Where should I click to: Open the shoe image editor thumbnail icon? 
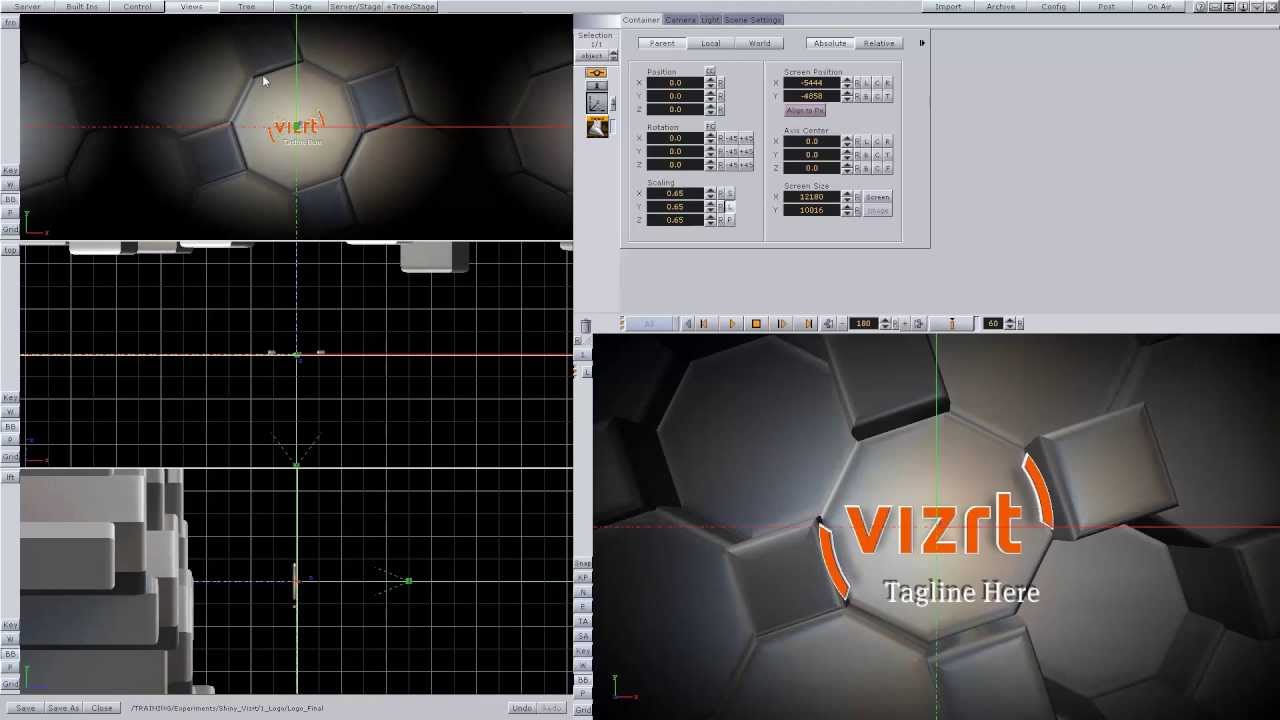(x=597, y=127)
